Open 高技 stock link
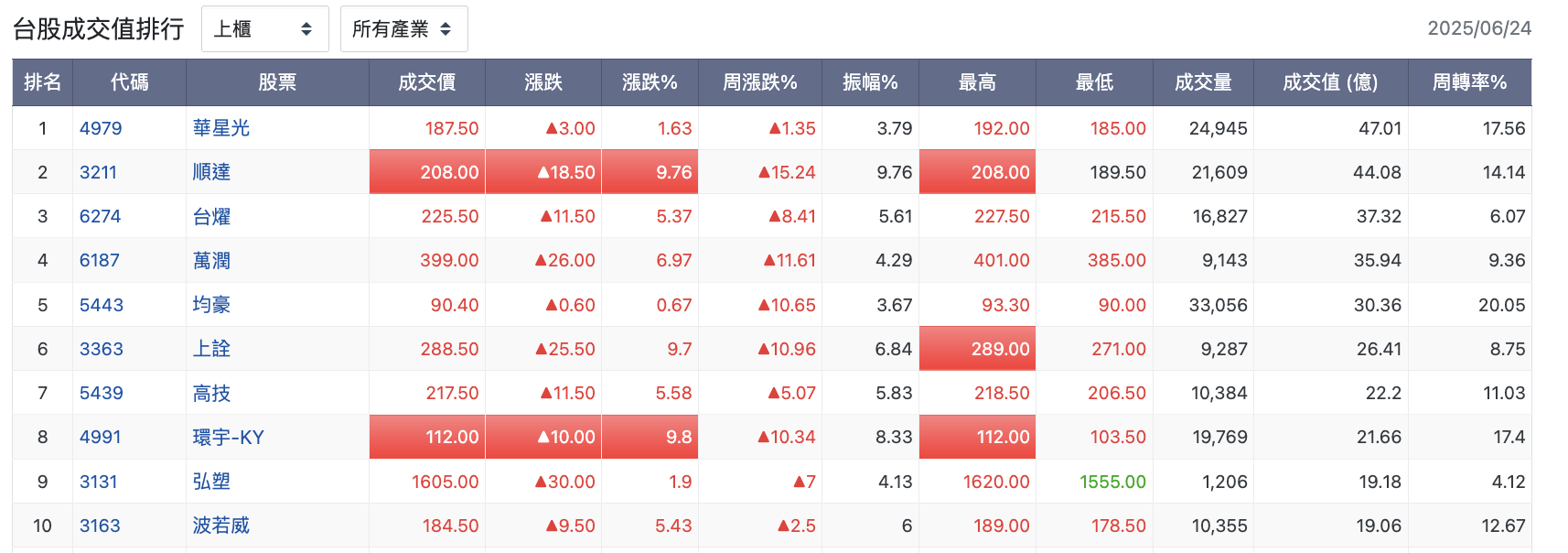 point(211,393)
